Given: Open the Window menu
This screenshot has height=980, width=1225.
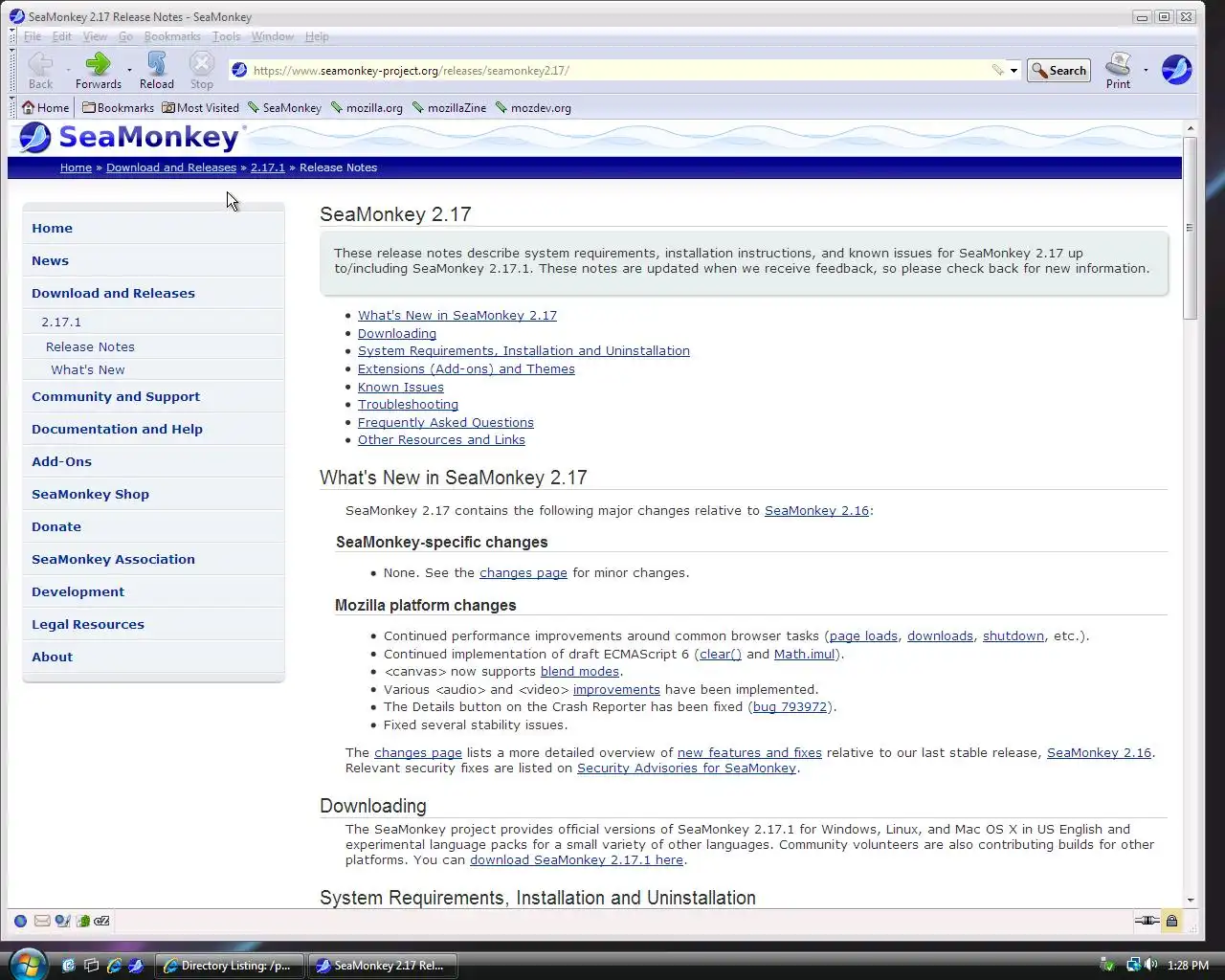Looking at the screenshot, I should 273,36.
